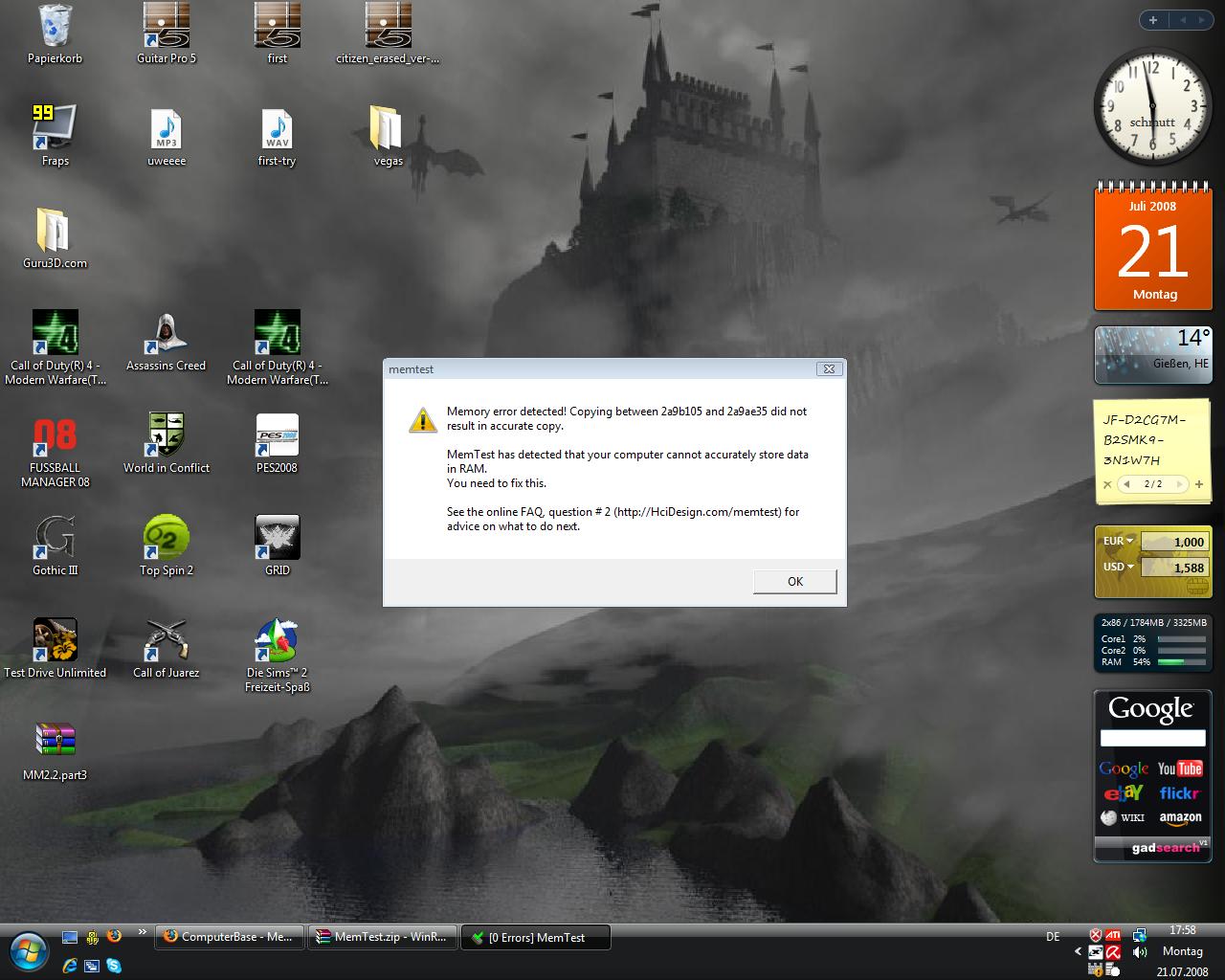Select the FUSSBALL MANAGER 08 shortcut
The width and height of the screenshot is (1225, 980).
pyautogui.click(x=55, y=452)
